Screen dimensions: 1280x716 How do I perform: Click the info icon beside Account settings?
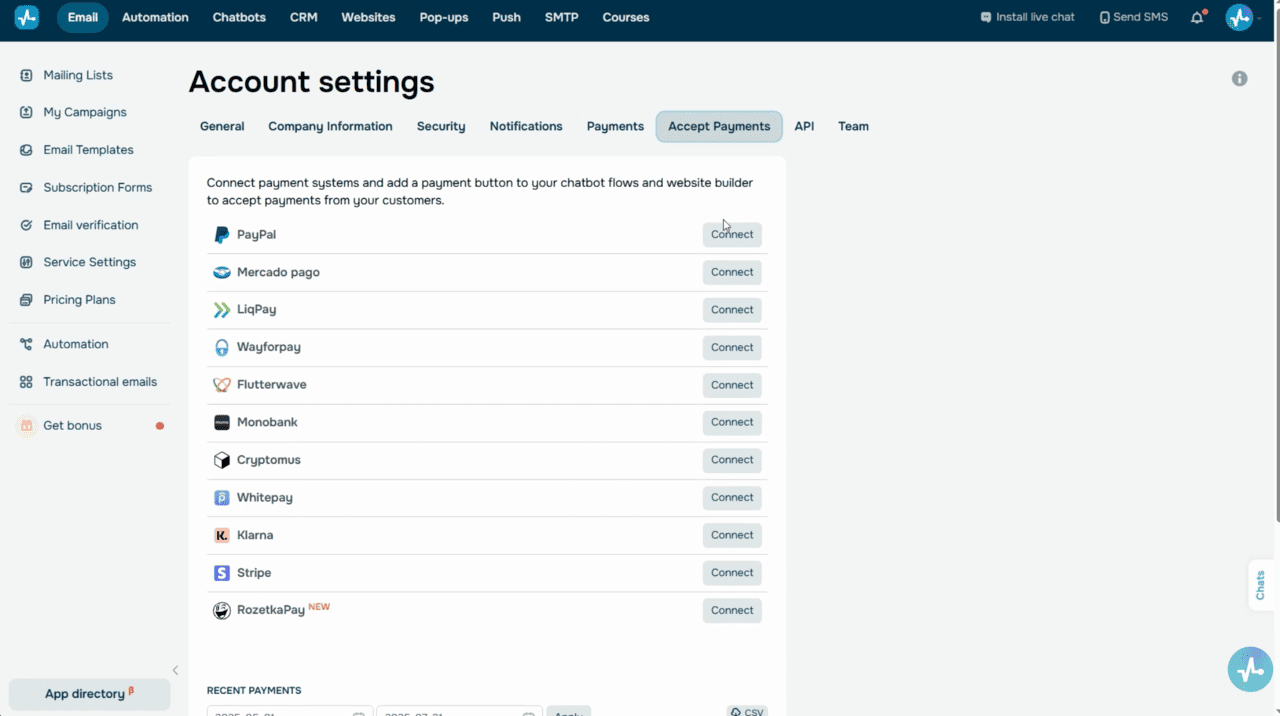(1240, 78)
